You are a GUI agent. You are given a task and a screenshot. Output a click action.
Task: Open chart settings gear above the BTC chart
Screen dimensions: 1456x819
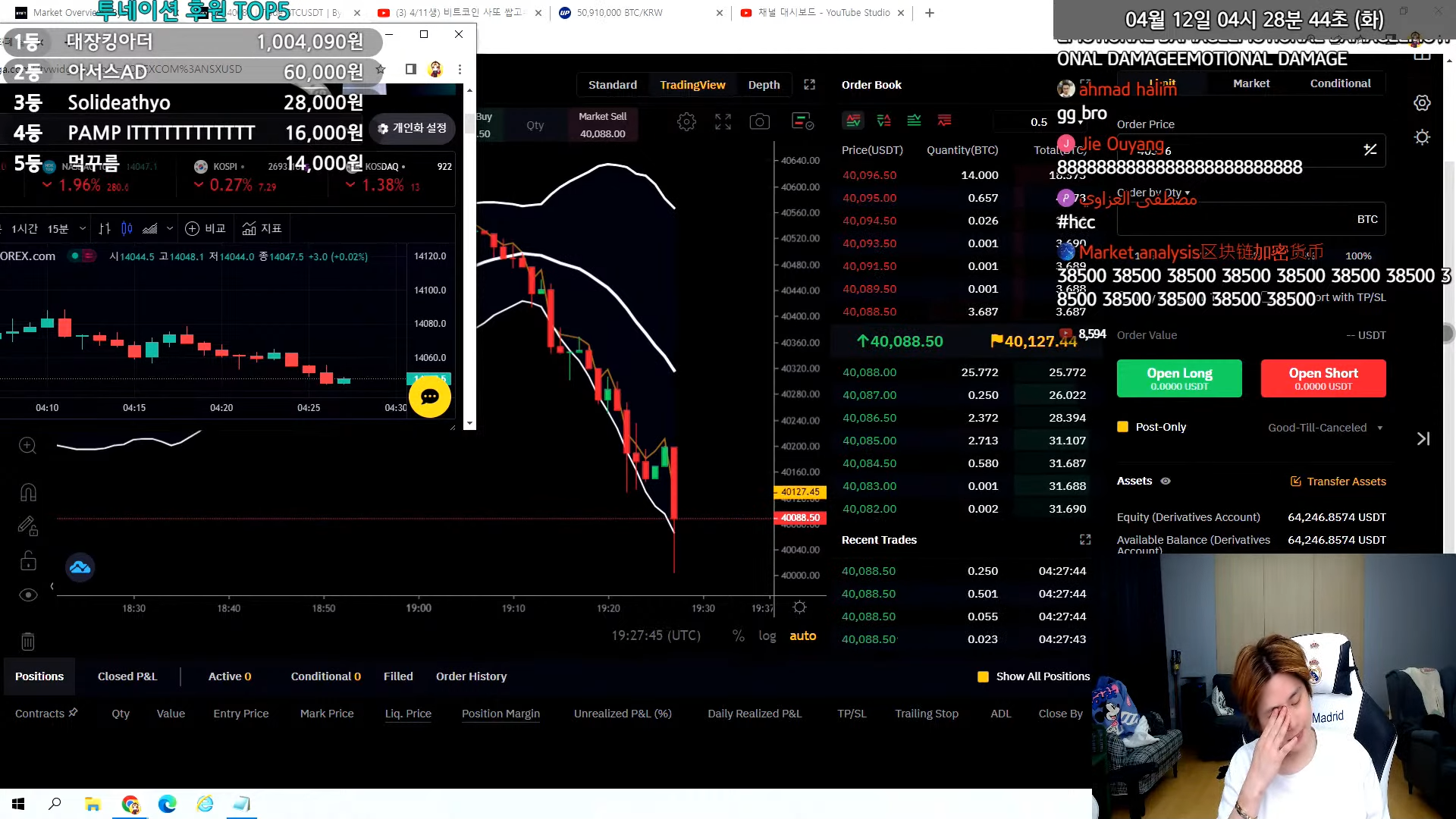pyautogui.click(x=686, y=121)
